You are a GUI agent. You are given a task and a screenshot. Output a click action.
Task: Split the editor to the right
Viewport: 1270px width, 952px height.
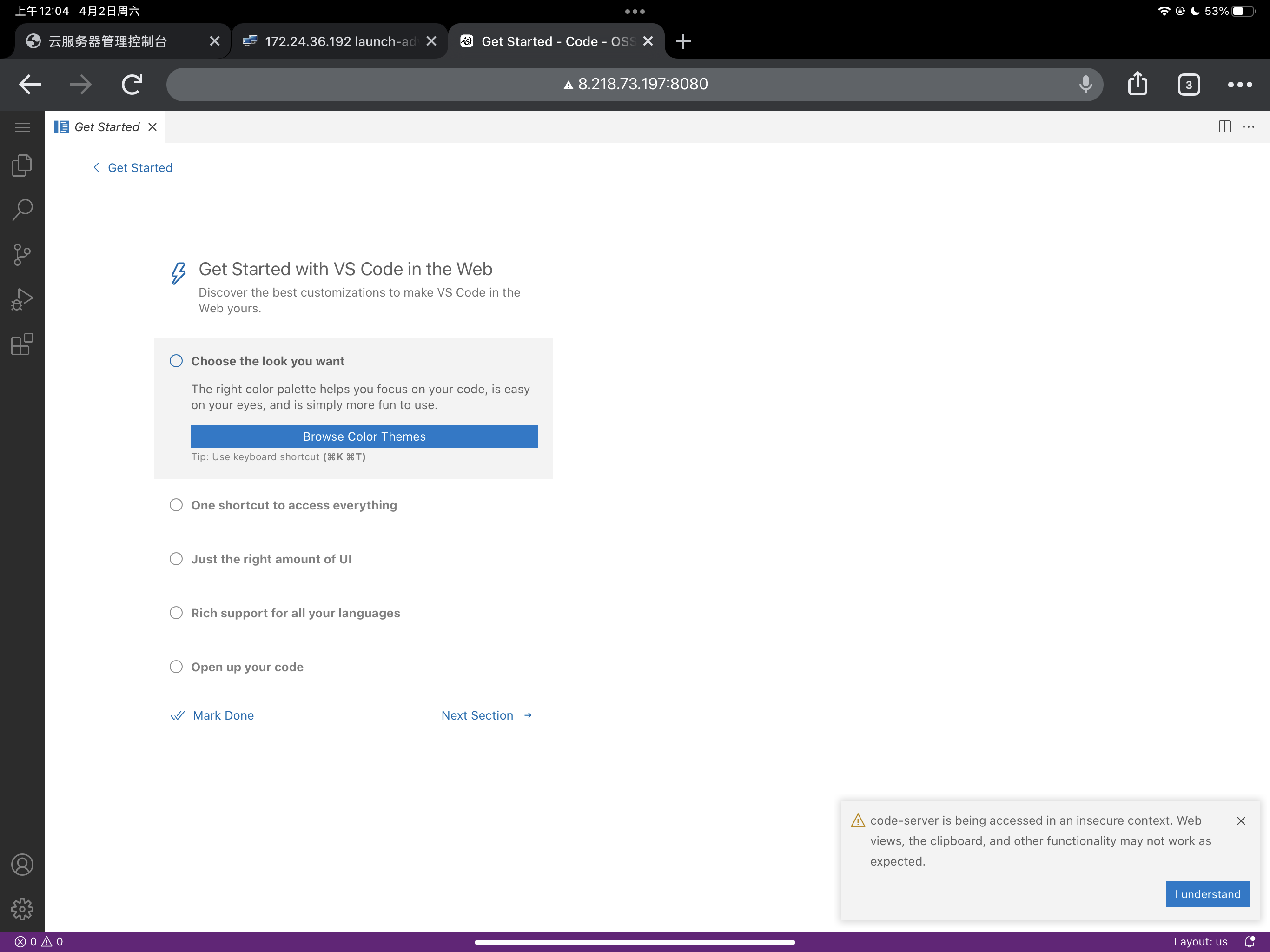(x=1224, y=127)
